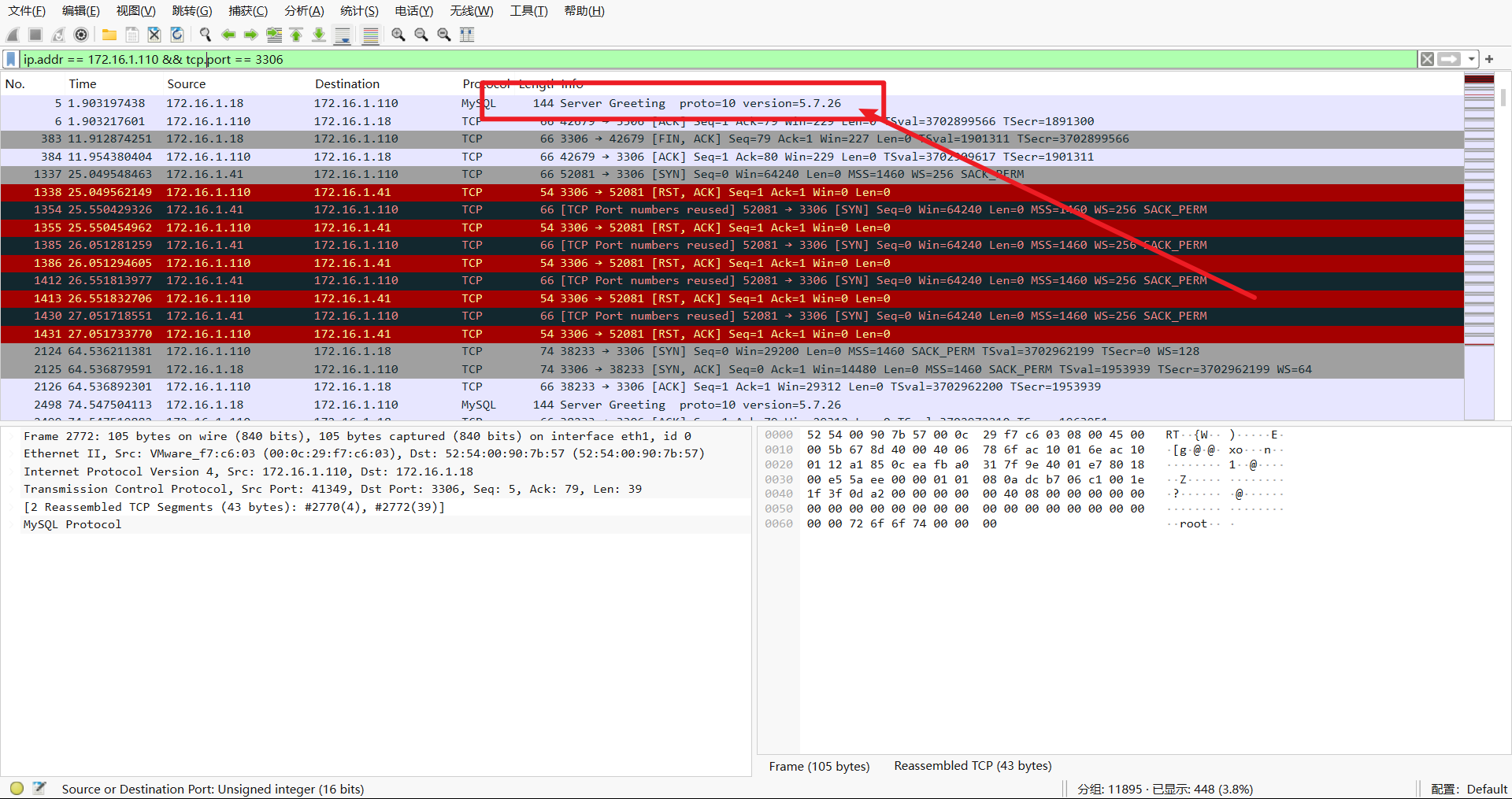1512x799 pixels.
Task: Select packet 383 FIN, ACK row
Action: (732, 139)
